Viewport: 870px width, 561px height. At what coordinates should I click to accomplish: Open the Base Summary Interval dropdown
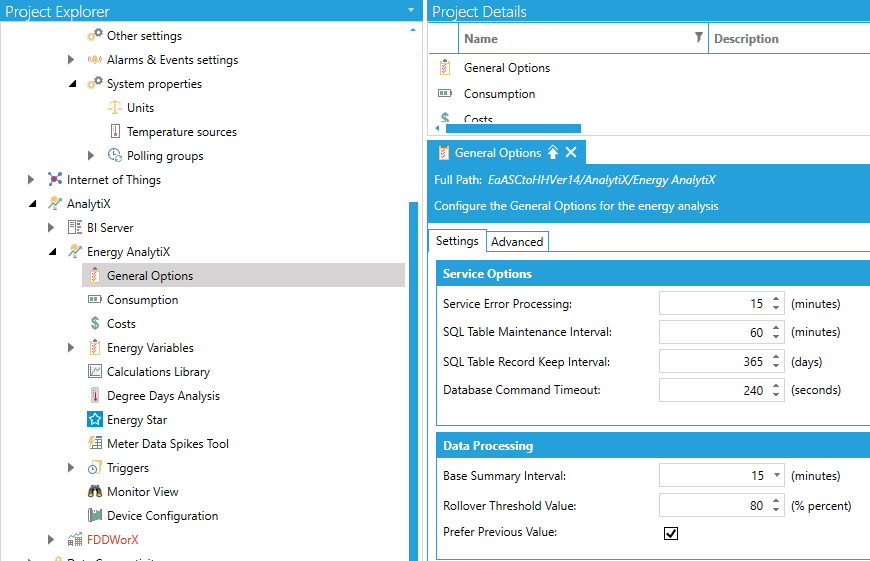[777, 476]
